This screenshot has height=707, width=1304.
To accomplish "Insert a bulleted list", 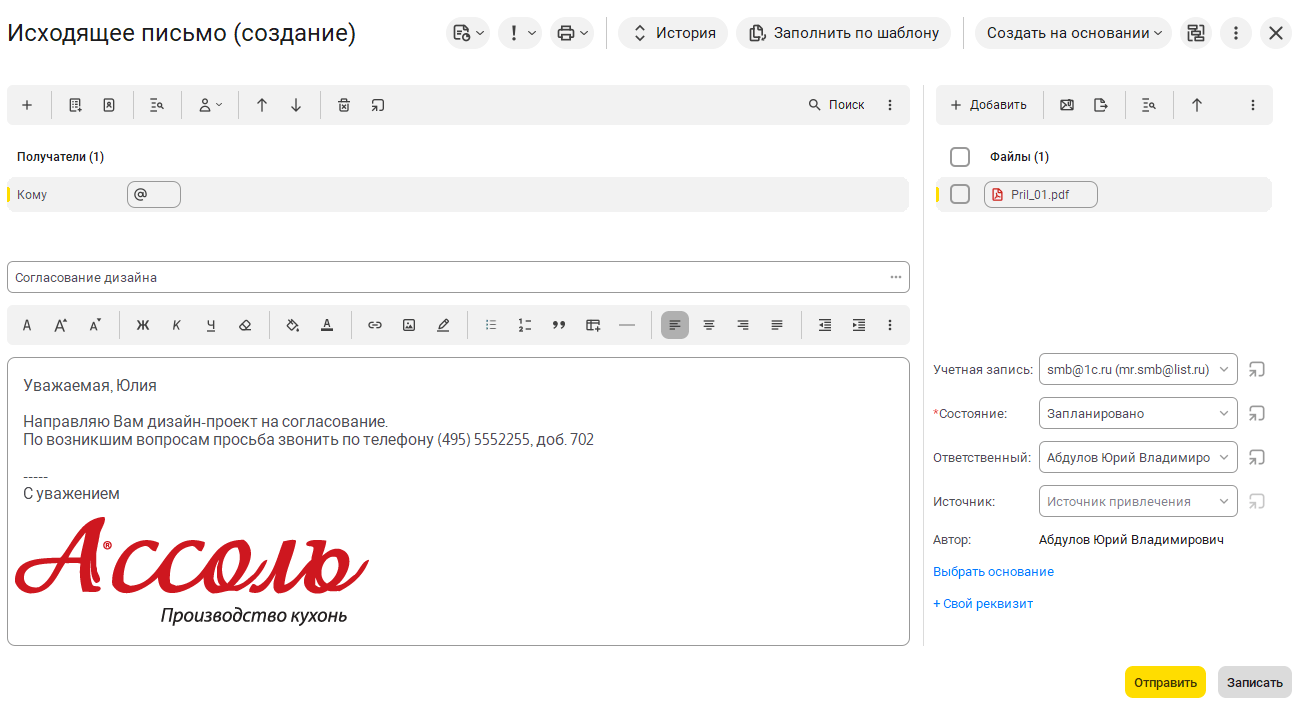I will click(491, 325).
